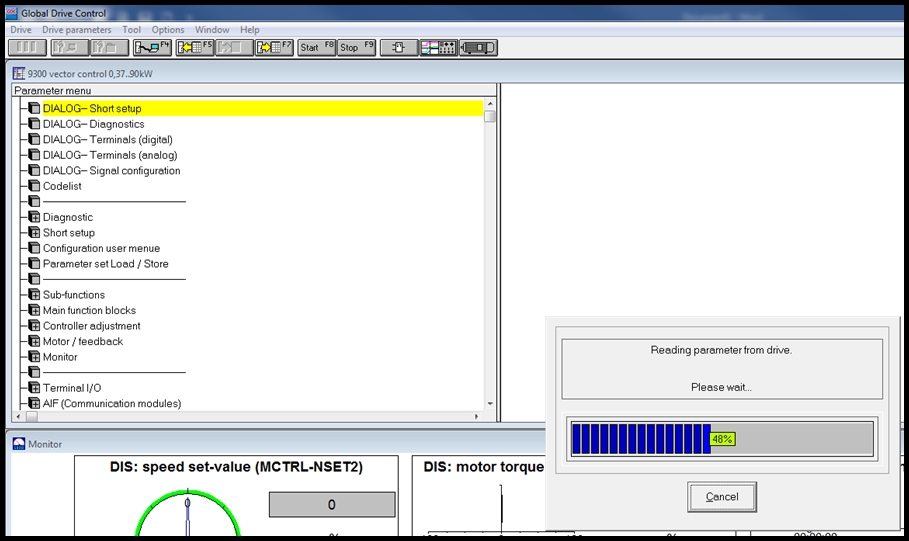
Task: Expand the Motor / feedback node
Action: [x=34, y=342]
